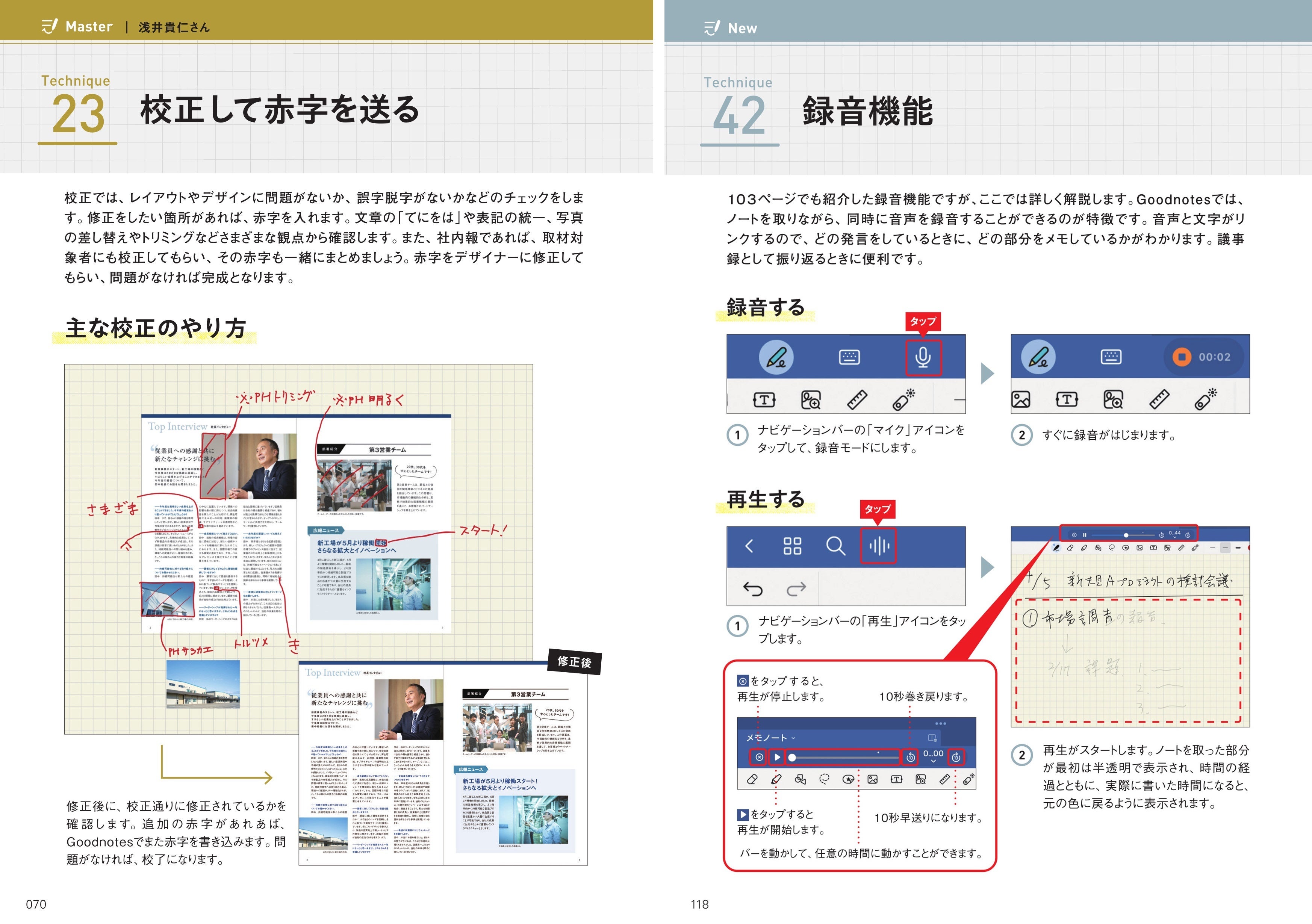Click the split-view icon right of メモノート title
Viewport: 1312px width, 924px height.
tap(932, 738)
